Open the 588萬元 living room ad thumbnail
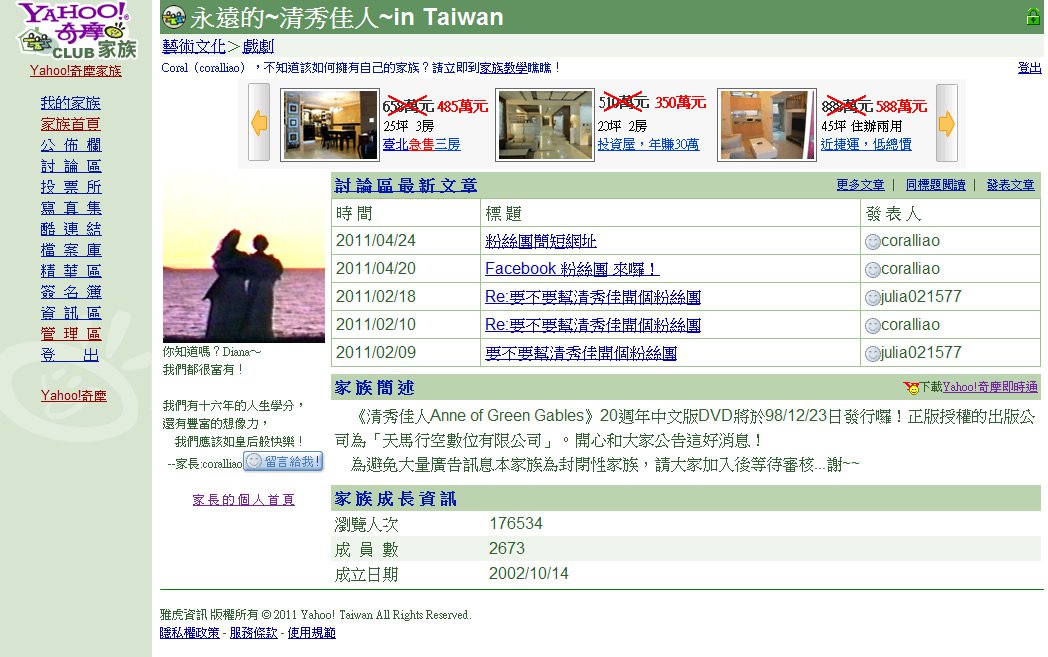The height and width of the screenshot is (657, 1048). tap(767, 124)
